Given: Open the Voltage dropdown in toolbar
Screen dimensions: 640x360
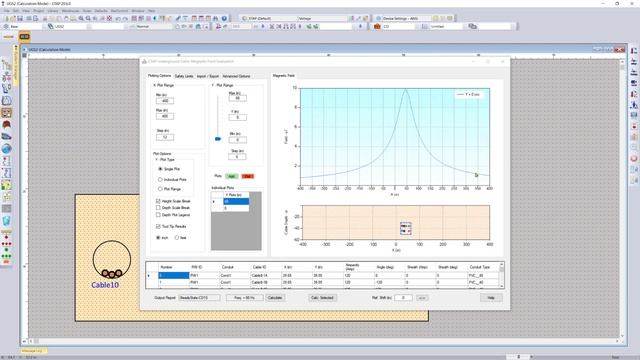Looking at the screenshot, I should [x=322, y=18].
